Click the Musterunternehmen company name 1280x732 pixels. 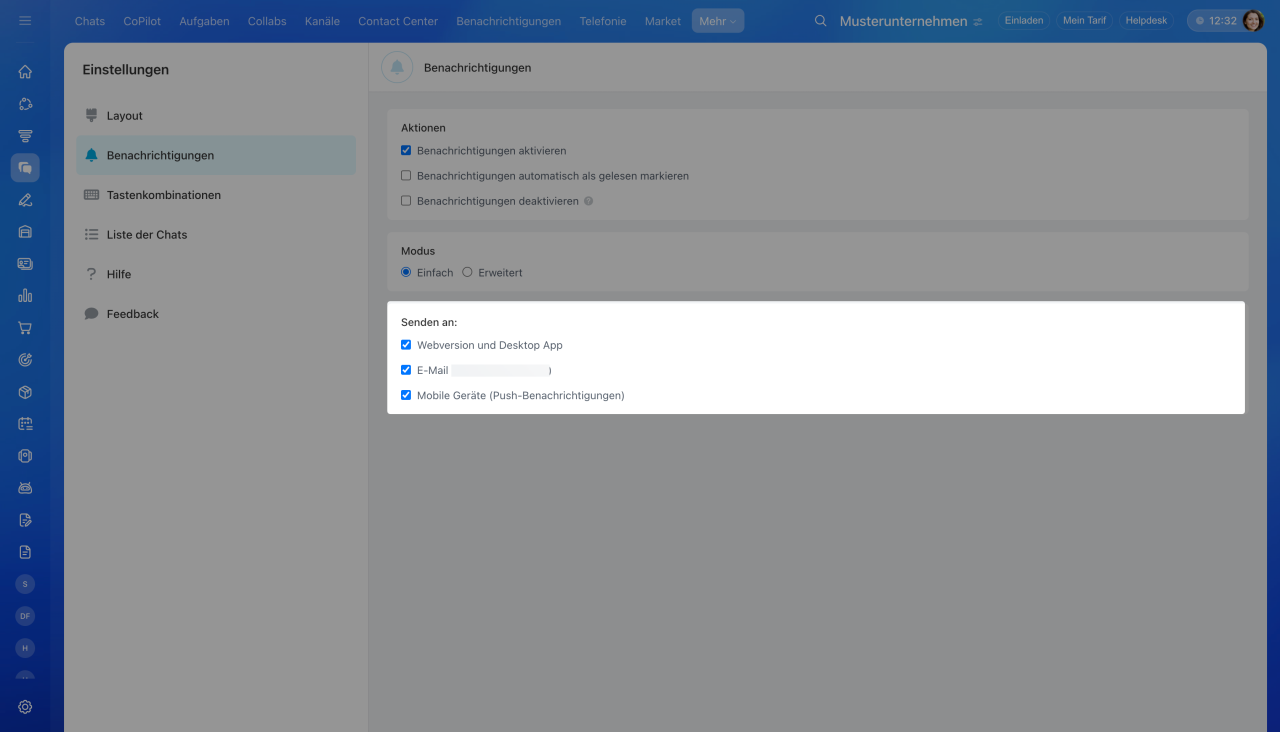(903, 21)
